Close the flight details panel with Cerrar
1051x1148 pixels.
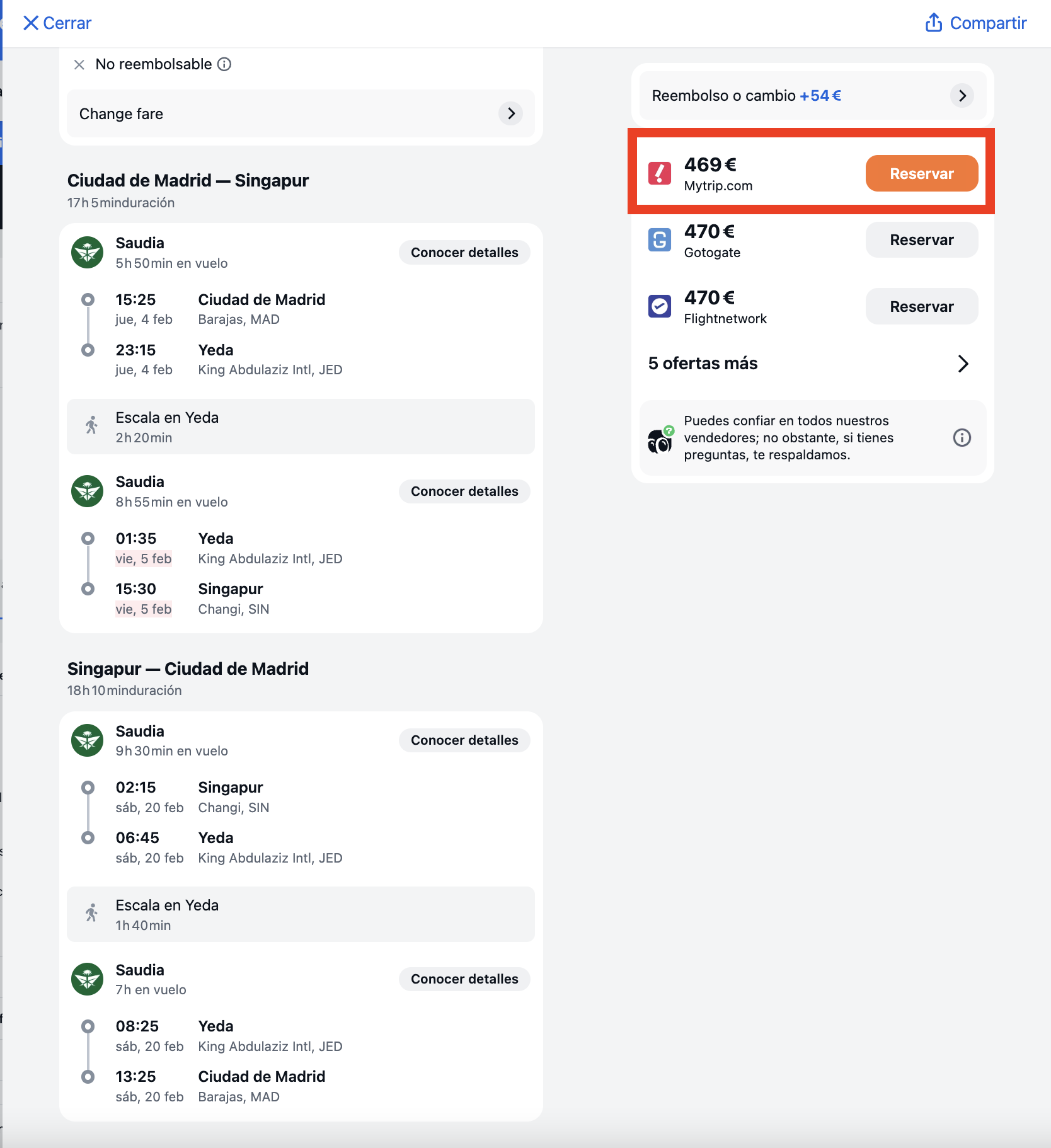click(57, 23)
